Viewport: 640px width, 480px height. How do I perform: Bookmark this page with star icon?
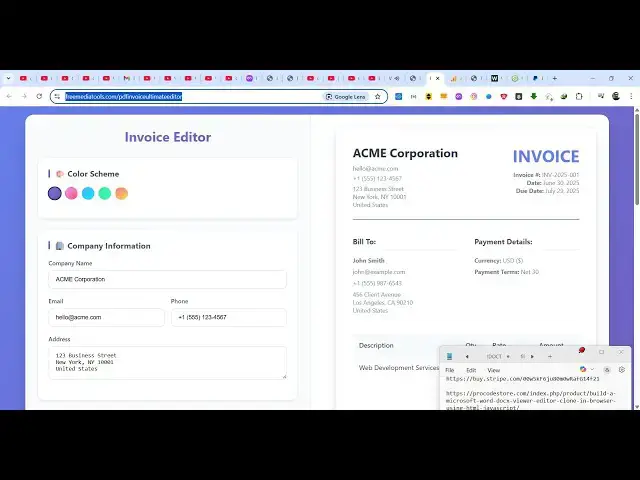click(378, 97)
